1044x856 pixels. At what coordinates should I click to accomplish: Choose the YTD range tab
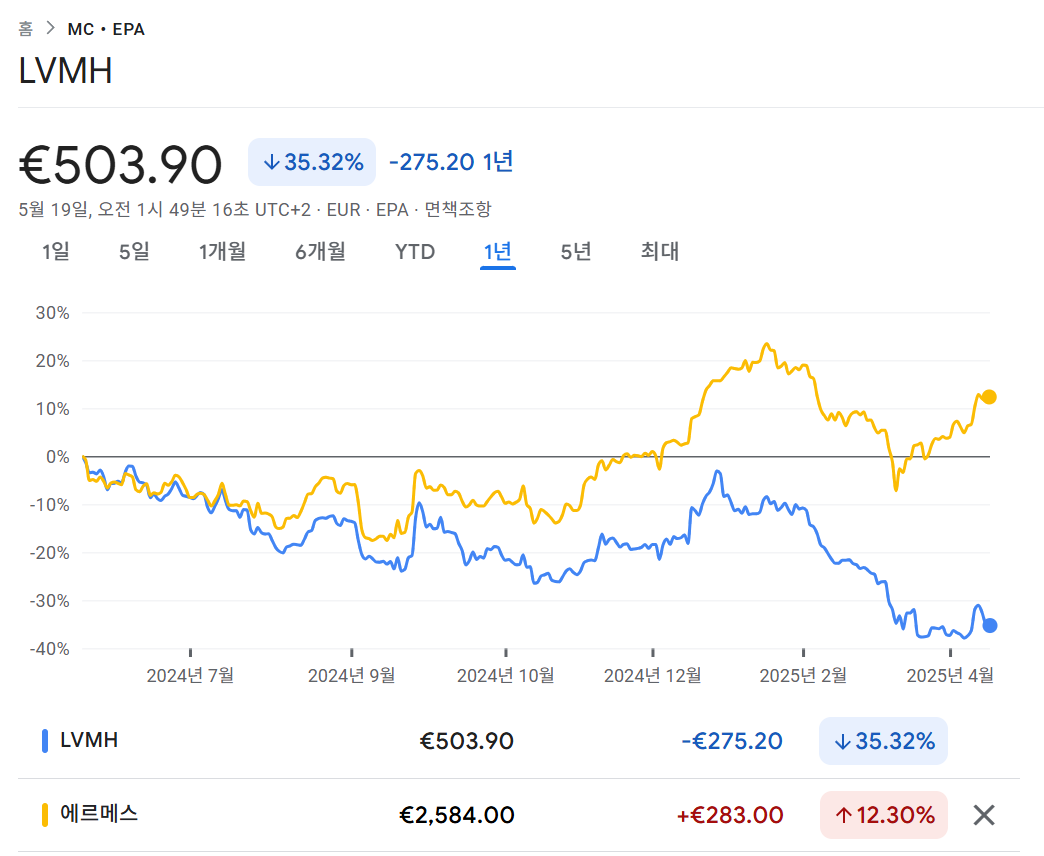tap(415, 252)
